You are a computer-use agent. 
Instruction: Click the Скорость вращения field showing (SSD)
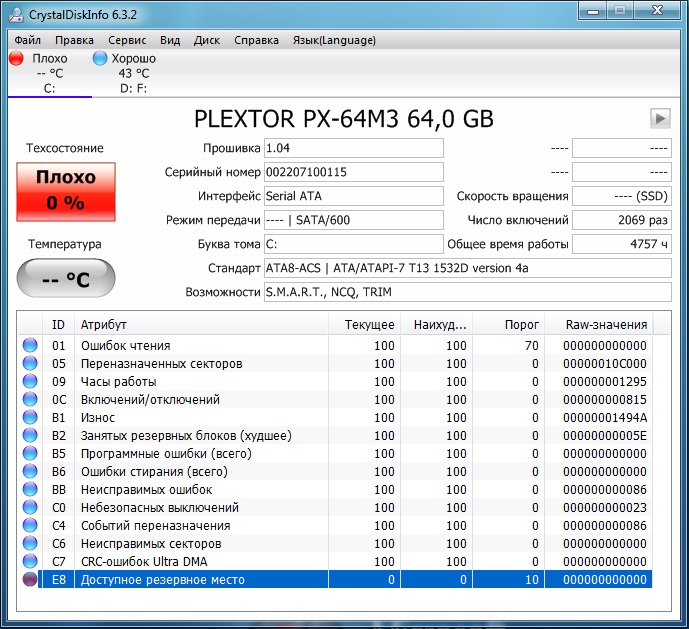point(622,196)
